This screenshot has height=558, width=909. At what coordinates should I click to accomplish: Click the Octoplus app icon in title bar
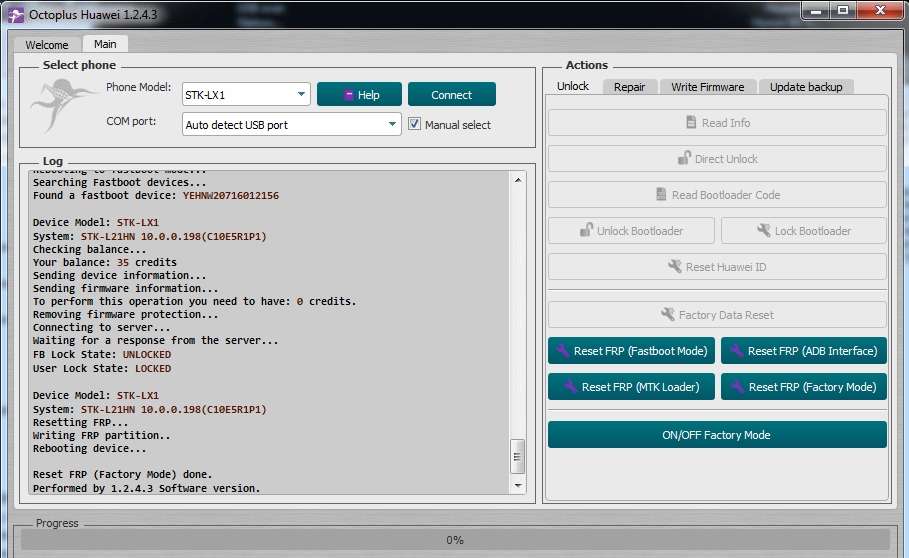[16, 14]
